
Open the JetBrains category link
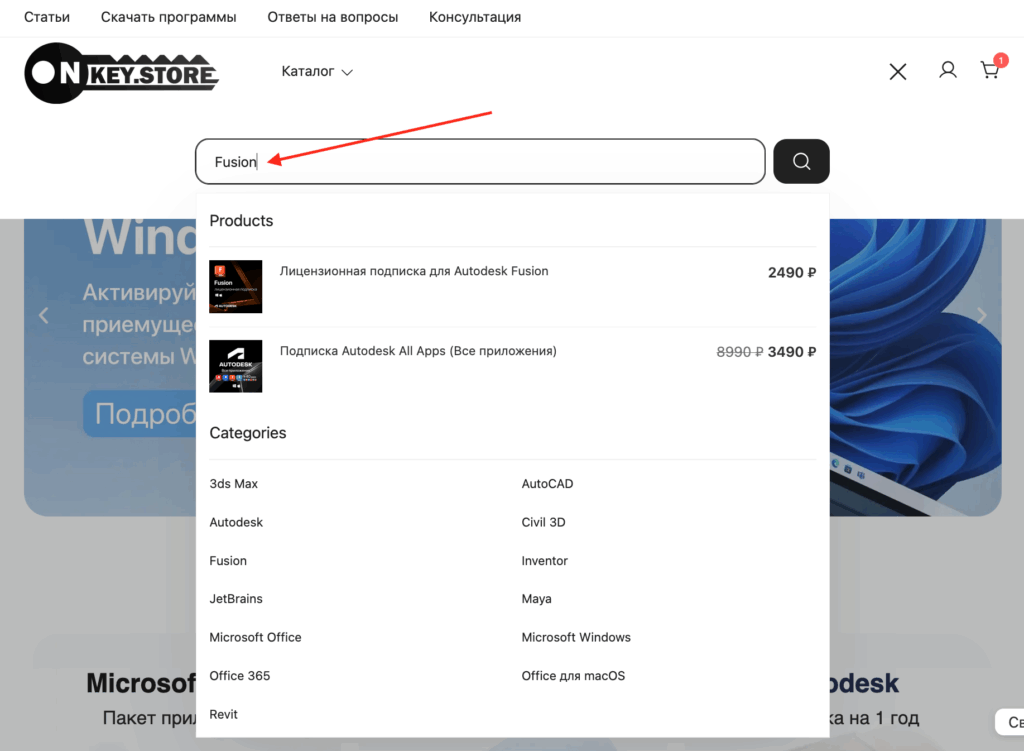(235, 599)
